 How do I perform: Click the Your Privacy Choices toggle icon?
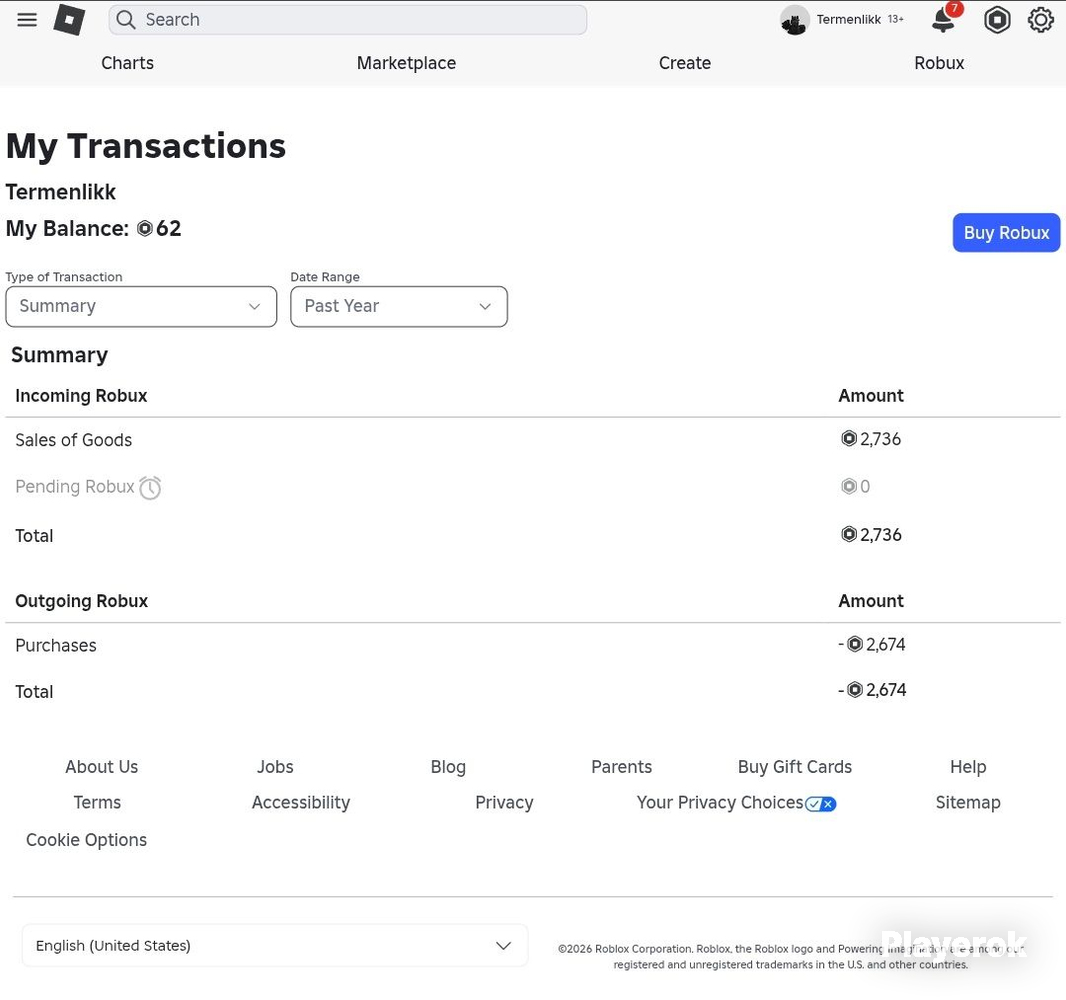pos(821,804)
